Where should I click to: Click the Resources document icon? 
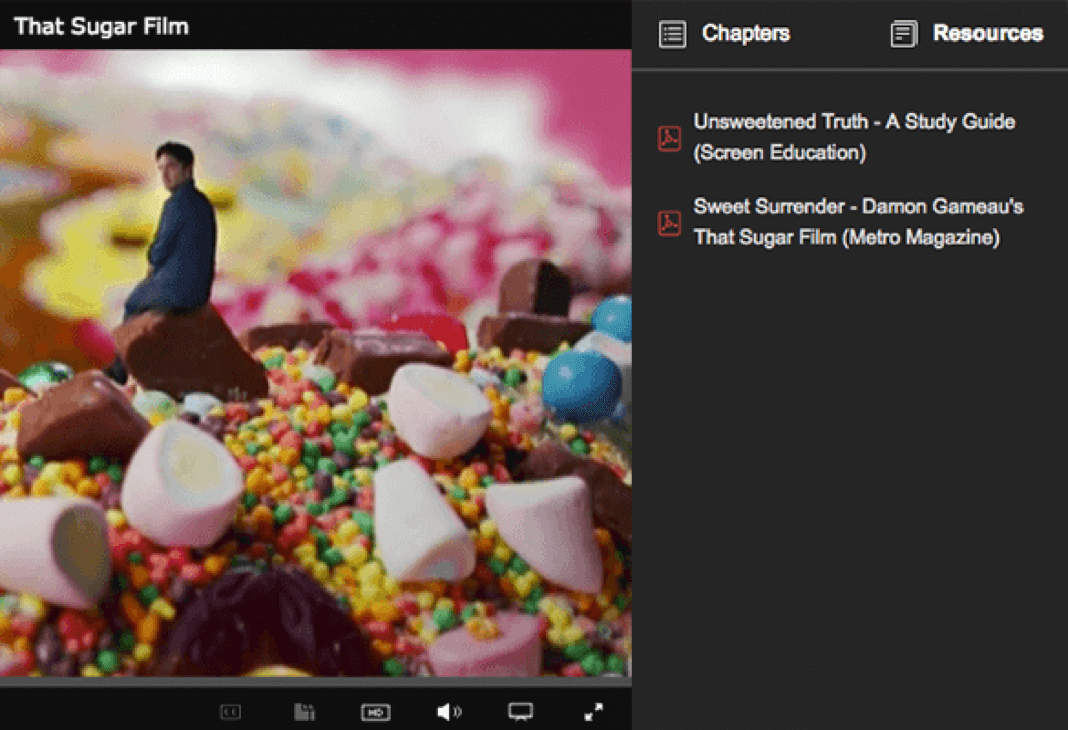coord(904,34)
